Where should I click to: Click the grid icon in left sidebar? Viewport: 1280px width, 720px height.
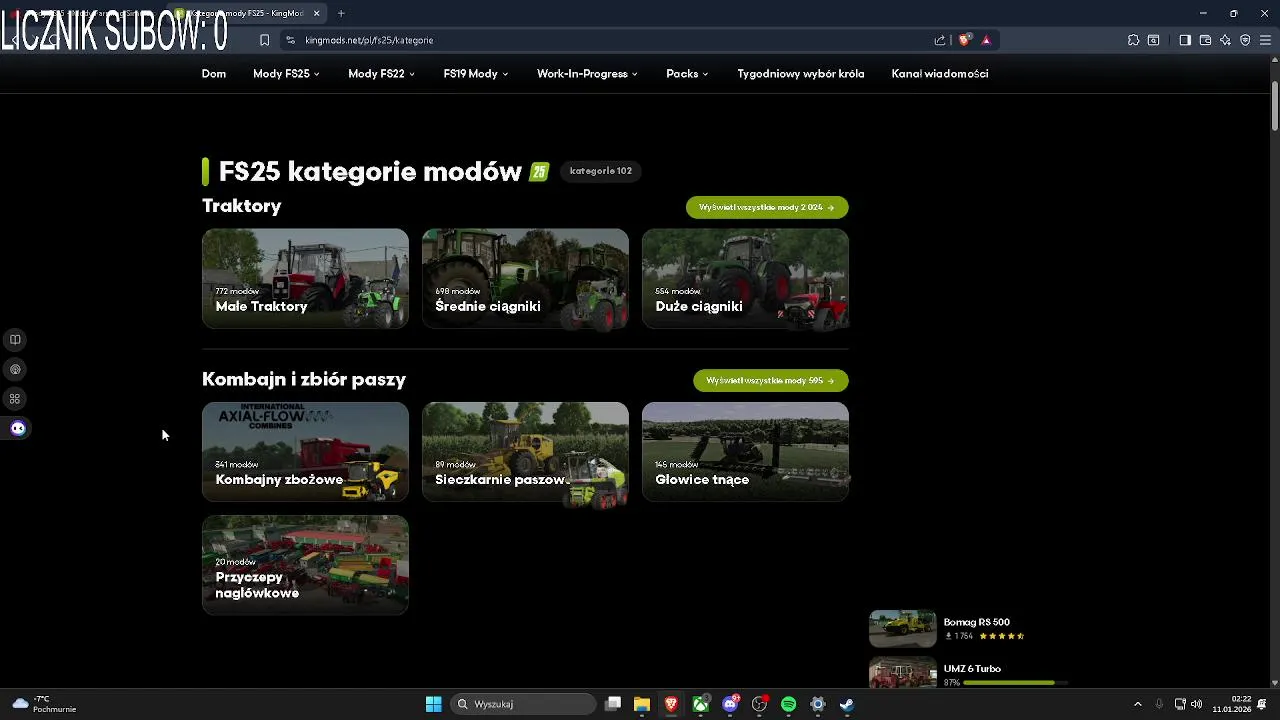click(x=15, y=399)
